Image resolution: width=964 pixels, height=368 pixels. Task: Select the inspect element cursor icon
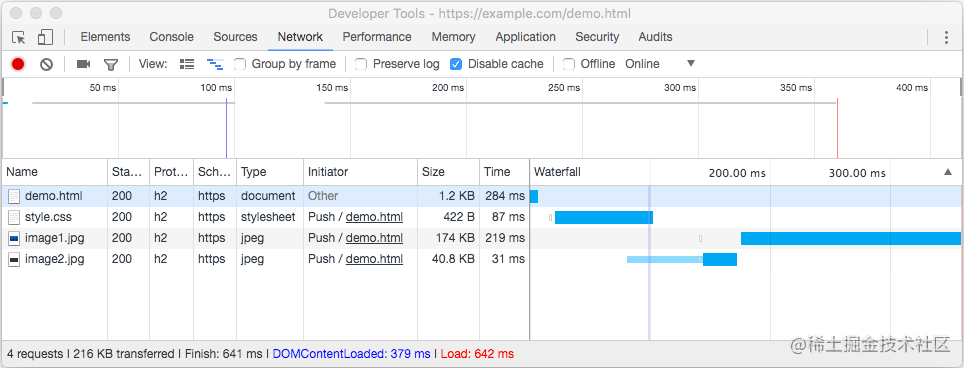[19, 37]
